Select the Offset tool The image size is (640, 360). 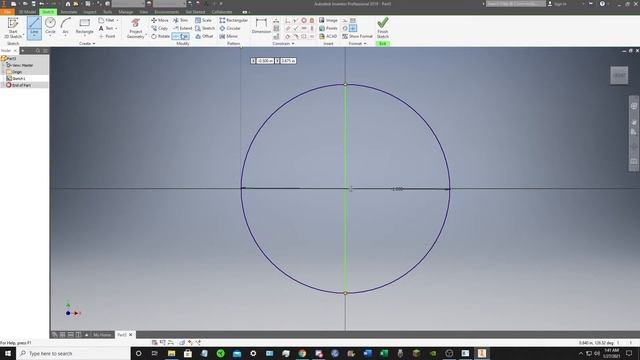[204, 36]
